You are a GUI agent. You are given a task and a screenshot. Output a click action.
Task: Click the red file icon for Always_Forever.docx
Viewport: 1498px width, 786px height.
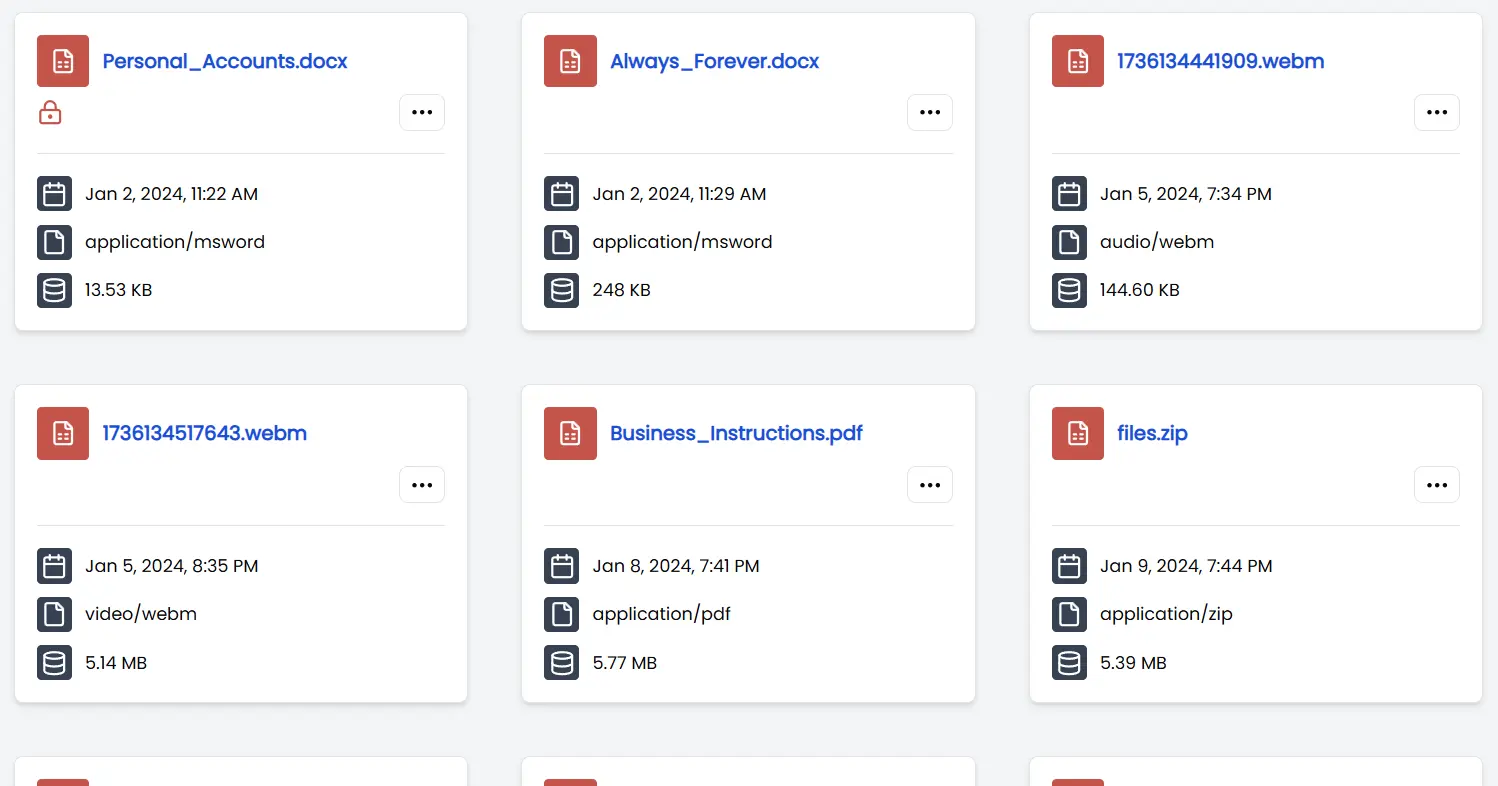[x=570, y=61]
